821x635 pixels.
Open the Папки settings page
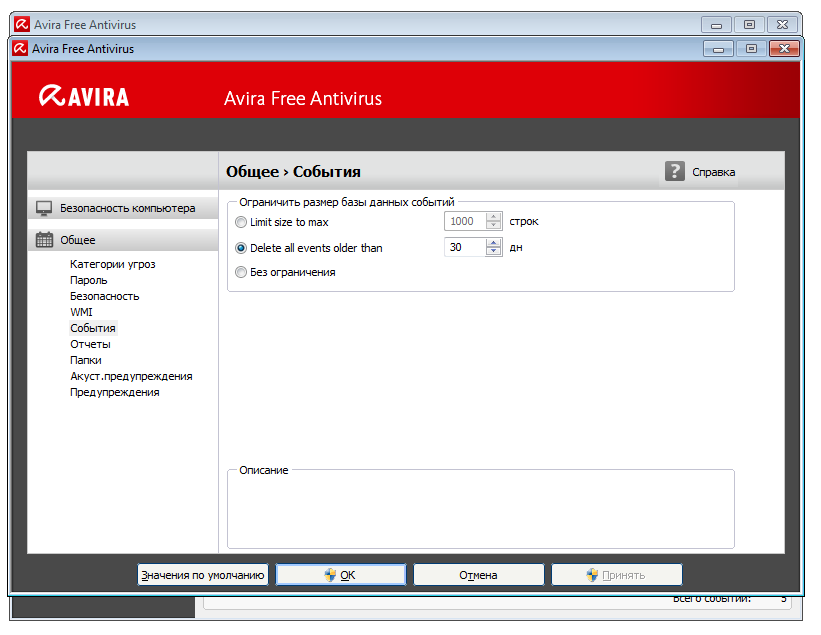(x=86, y=360)
